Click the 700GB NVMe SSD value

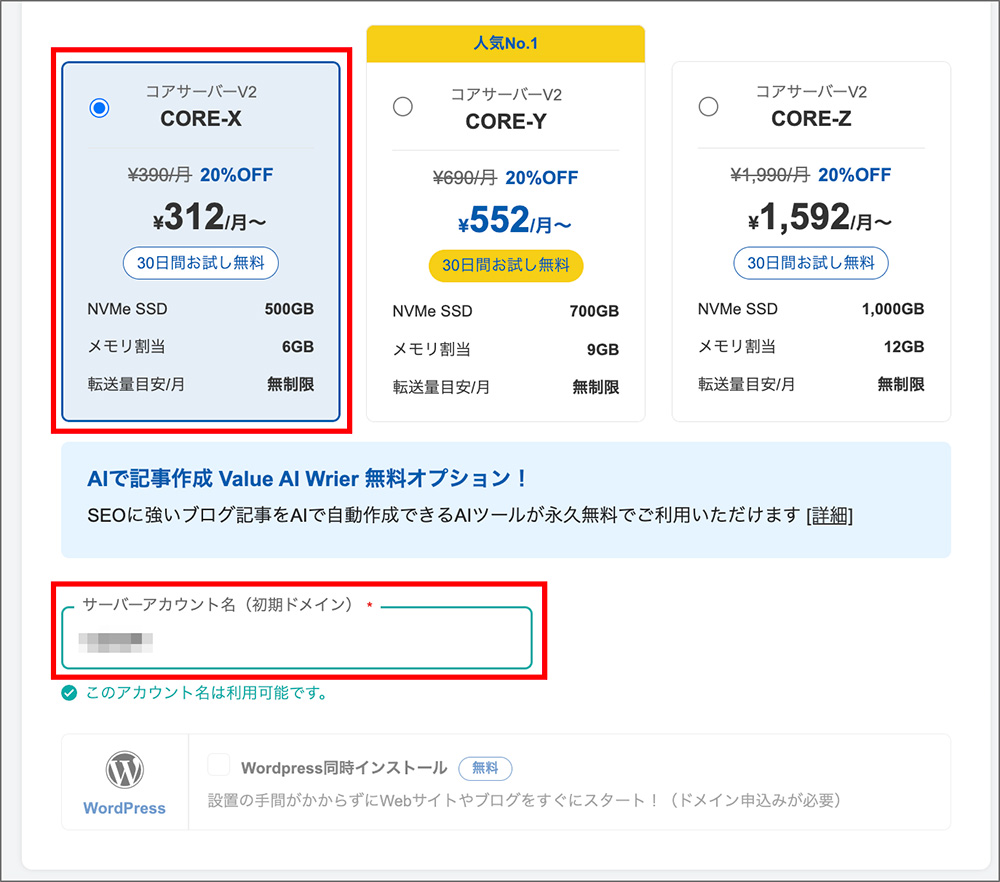594,311
